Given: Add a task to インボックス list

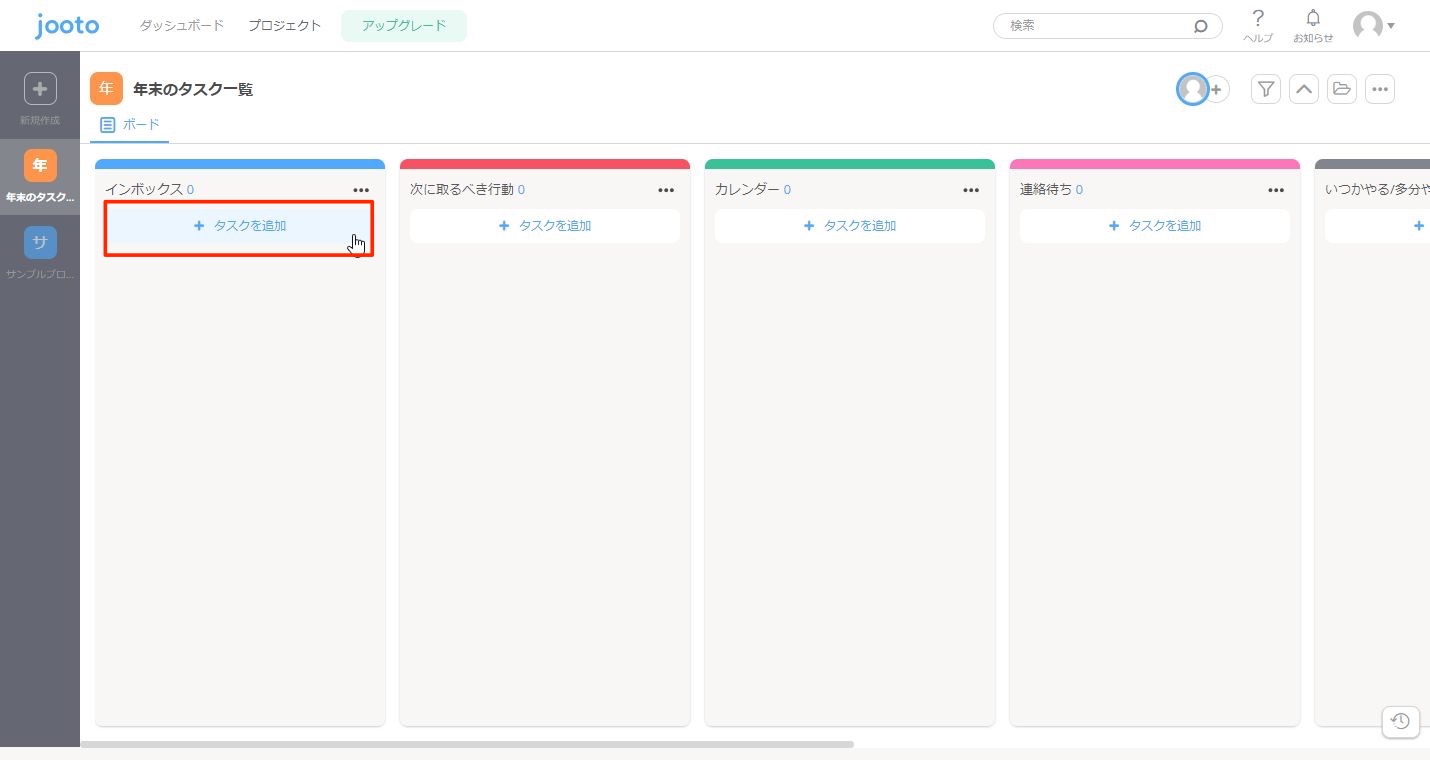Looking at the screenshot, I should 240,226.
